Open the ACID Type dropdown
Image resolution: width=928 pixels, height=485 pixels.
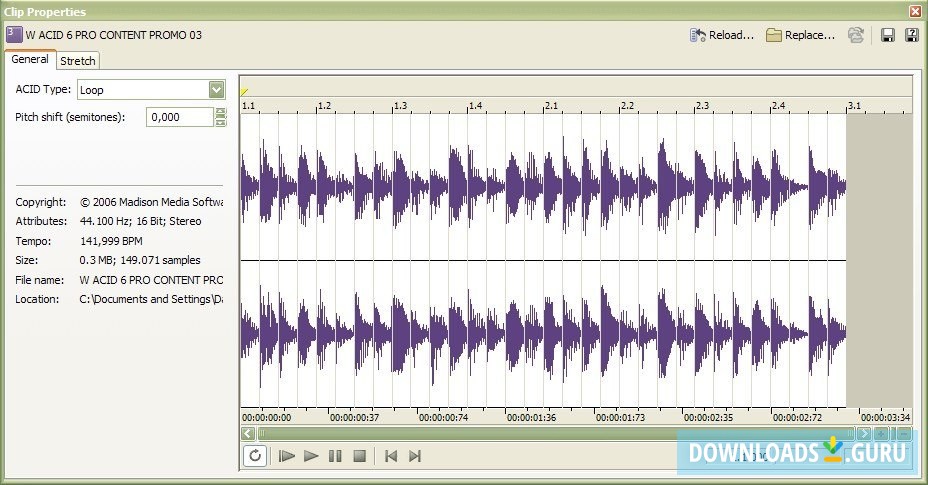point(217,90)
